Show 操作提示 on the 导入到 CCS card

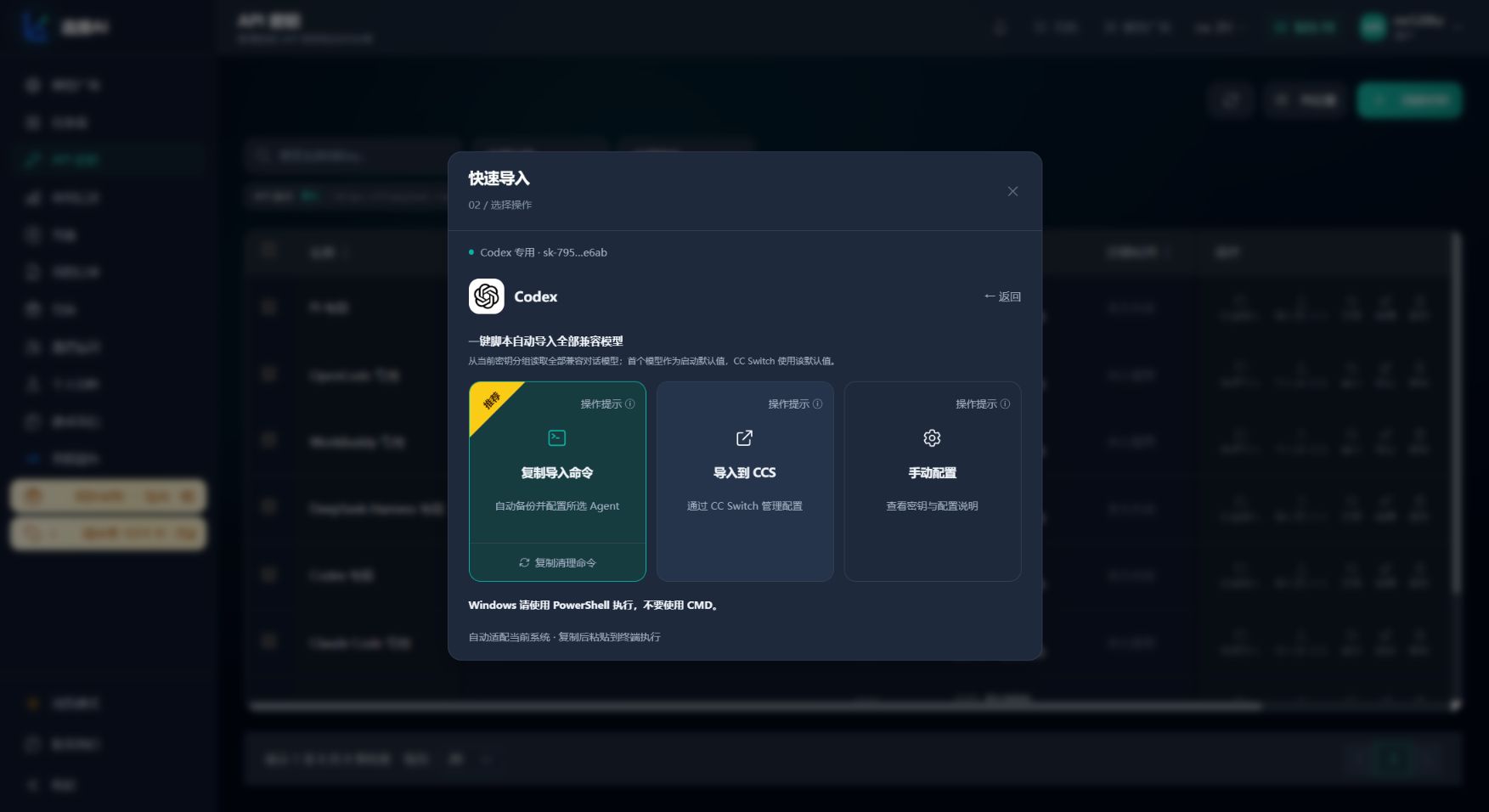pyautogui.click(x=795, y=404)
